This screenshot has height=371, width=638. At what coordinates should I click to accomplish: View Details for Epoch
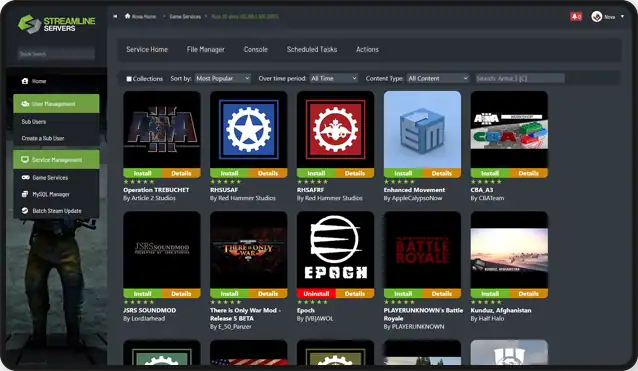pos(355,294)
